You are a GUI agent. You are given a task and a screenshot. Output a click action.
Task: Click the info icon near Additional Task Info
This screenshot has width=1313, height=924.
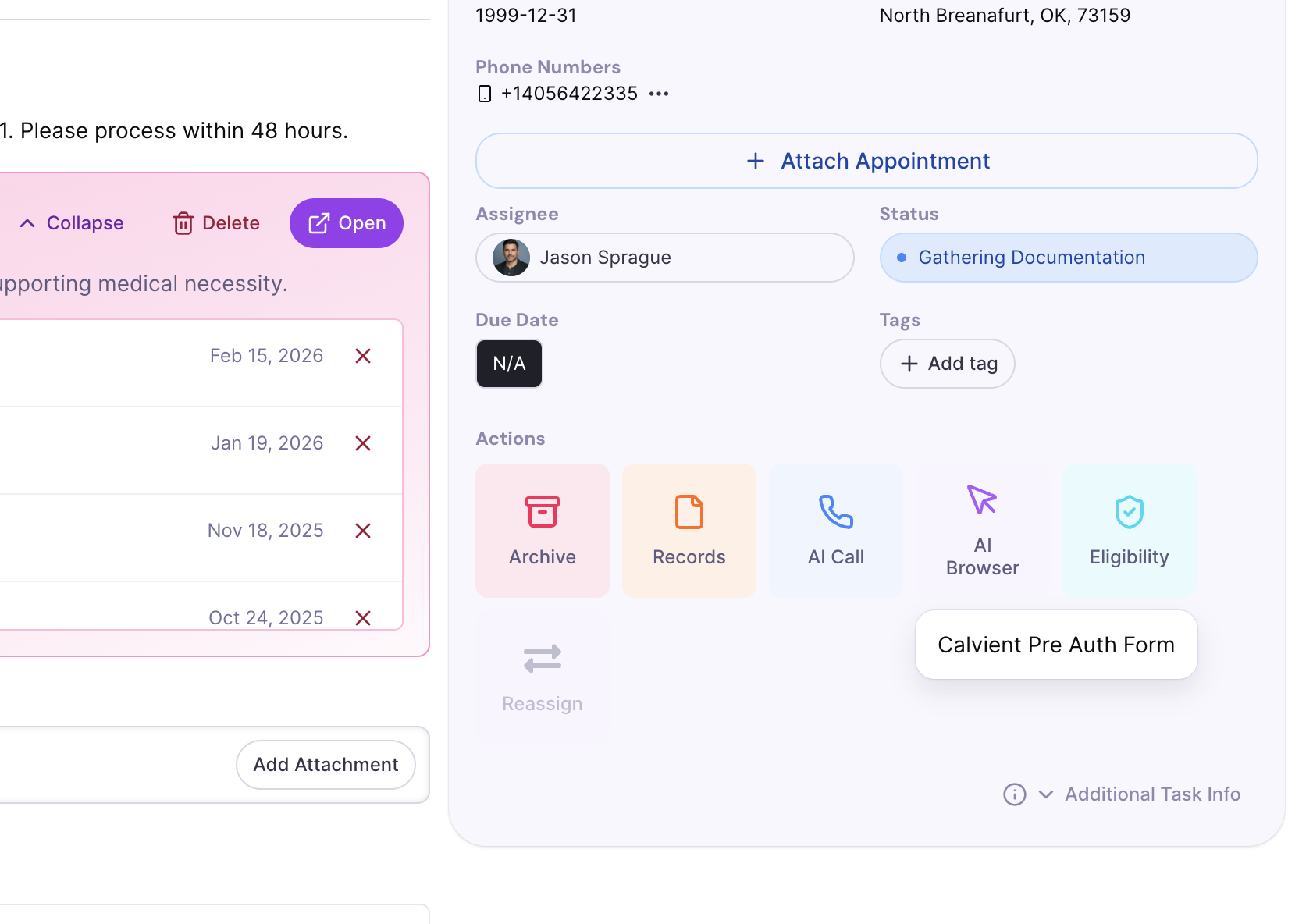point(1013,794)
